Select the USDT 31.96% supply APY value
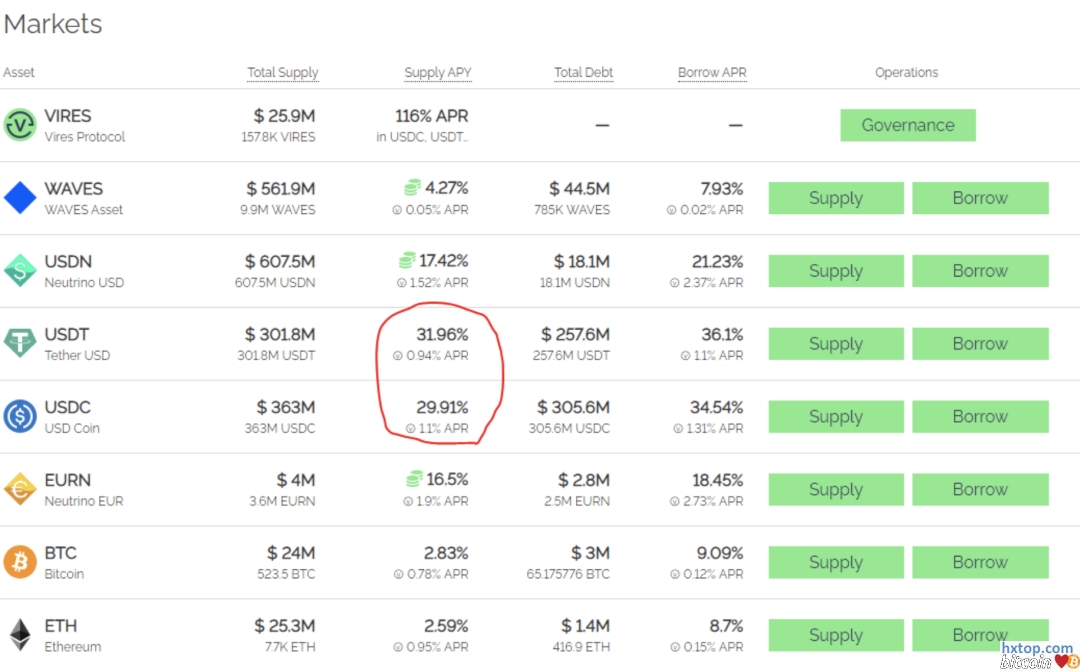 tap(442, 335)
